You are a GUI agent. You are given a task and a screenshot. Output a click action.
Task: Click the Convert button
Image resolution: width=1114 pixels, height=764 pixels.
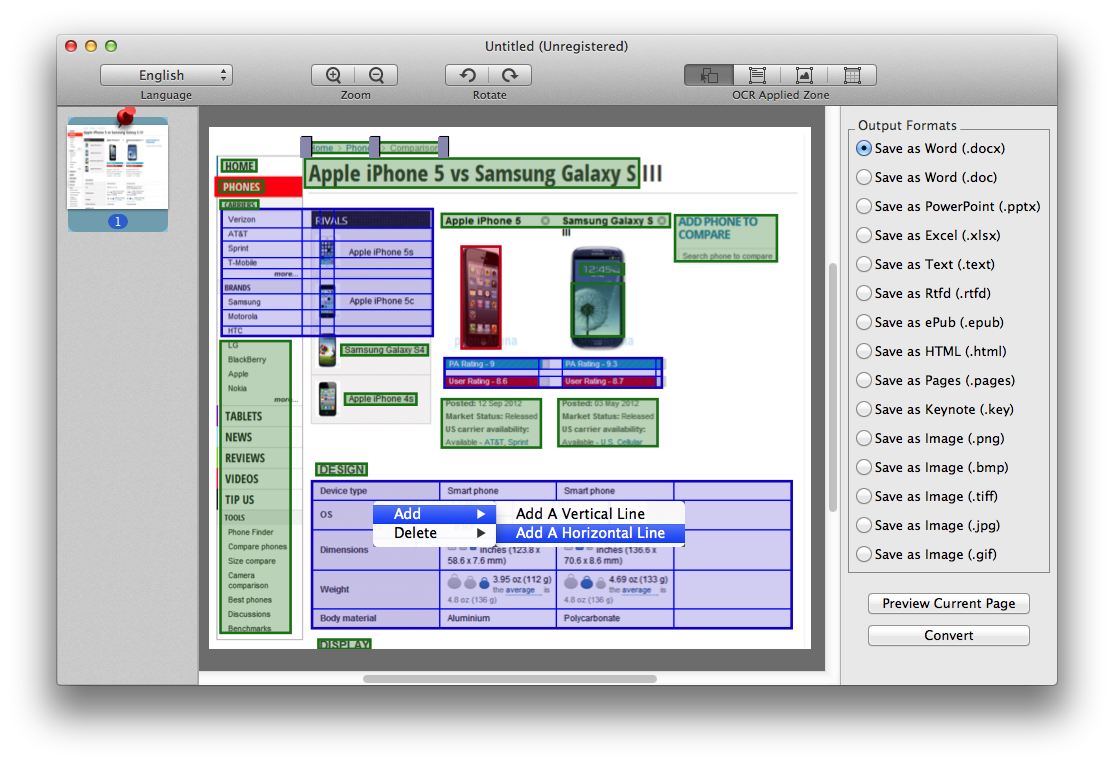tap(948, 635)
